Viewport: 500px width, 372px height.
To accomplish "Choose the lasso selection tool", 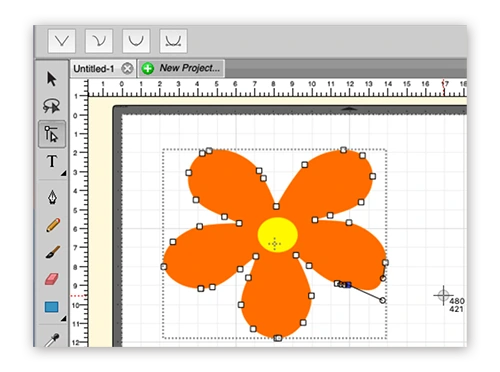I will pos(52,106).
